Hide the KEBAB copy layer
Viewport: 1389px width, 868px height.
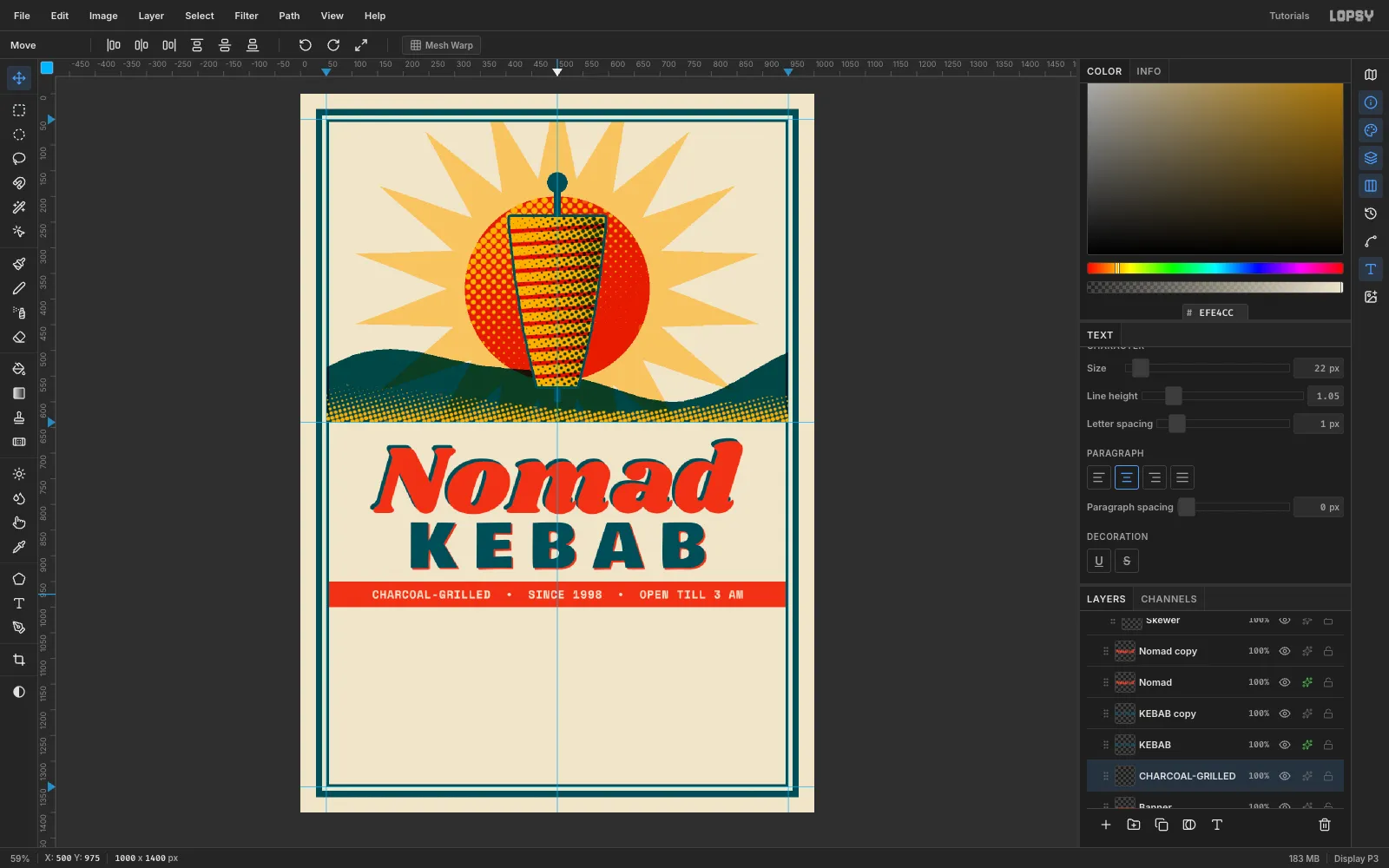(1285, 713)
